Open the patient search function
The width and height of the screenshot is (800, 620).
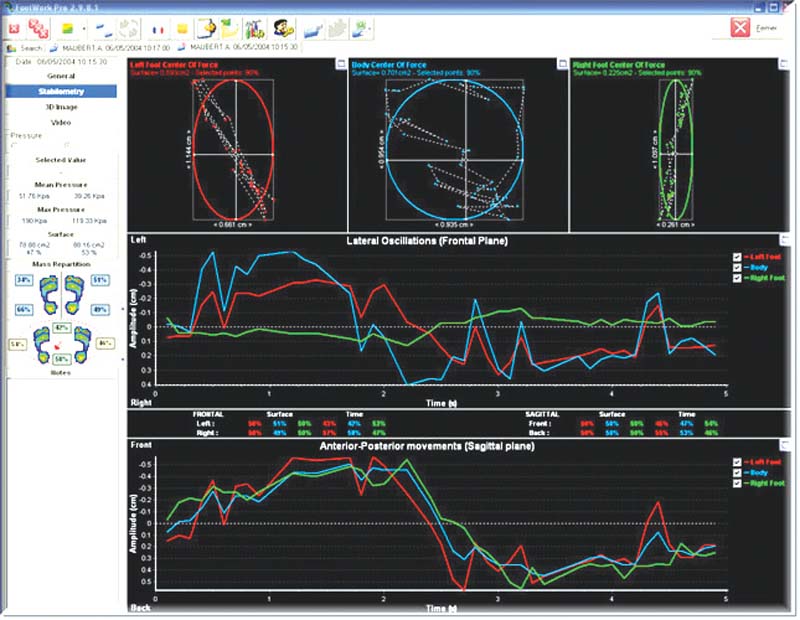click(25, 47)
